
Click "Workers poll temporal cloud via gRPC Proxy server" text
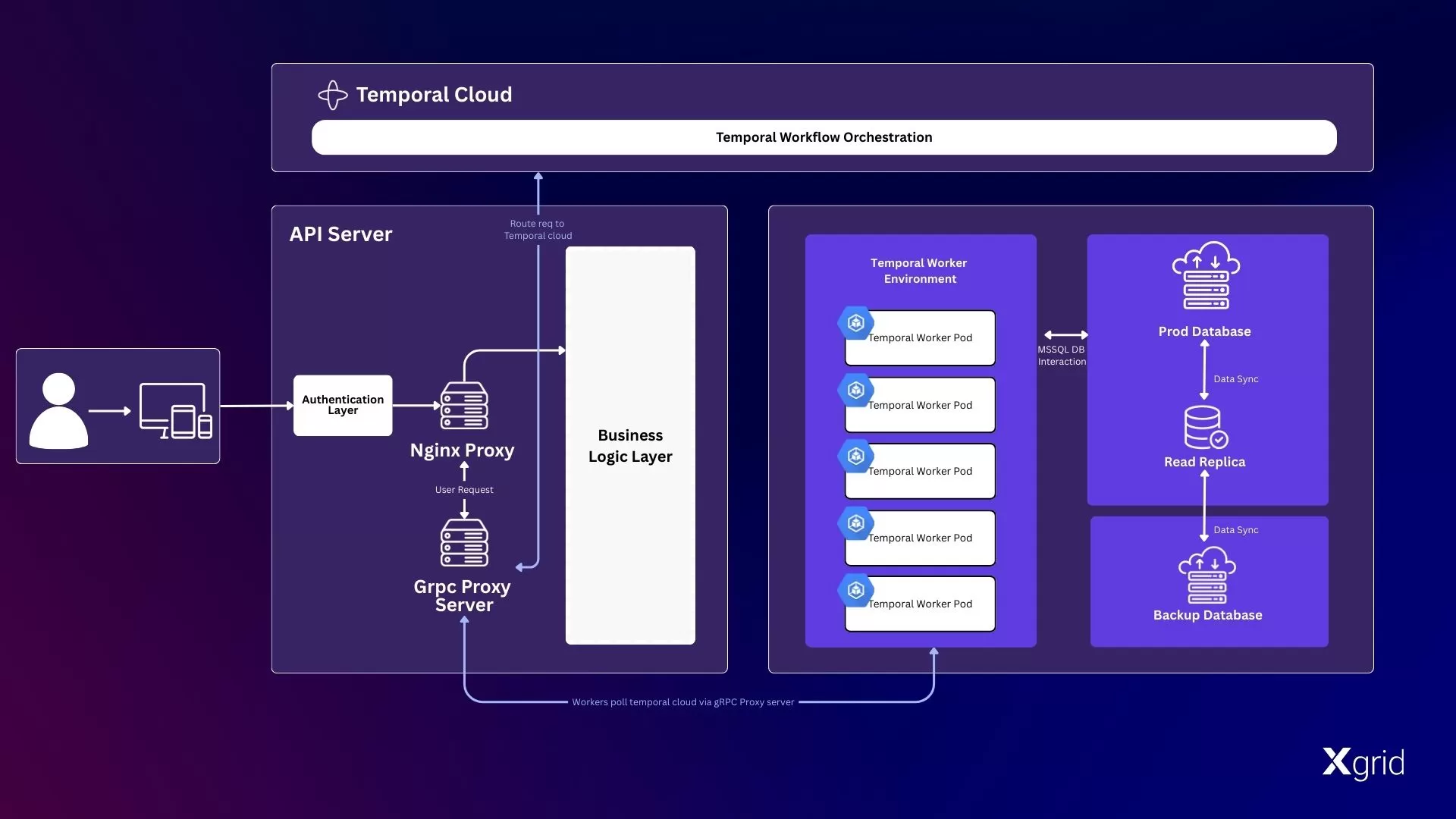[682, 702]
